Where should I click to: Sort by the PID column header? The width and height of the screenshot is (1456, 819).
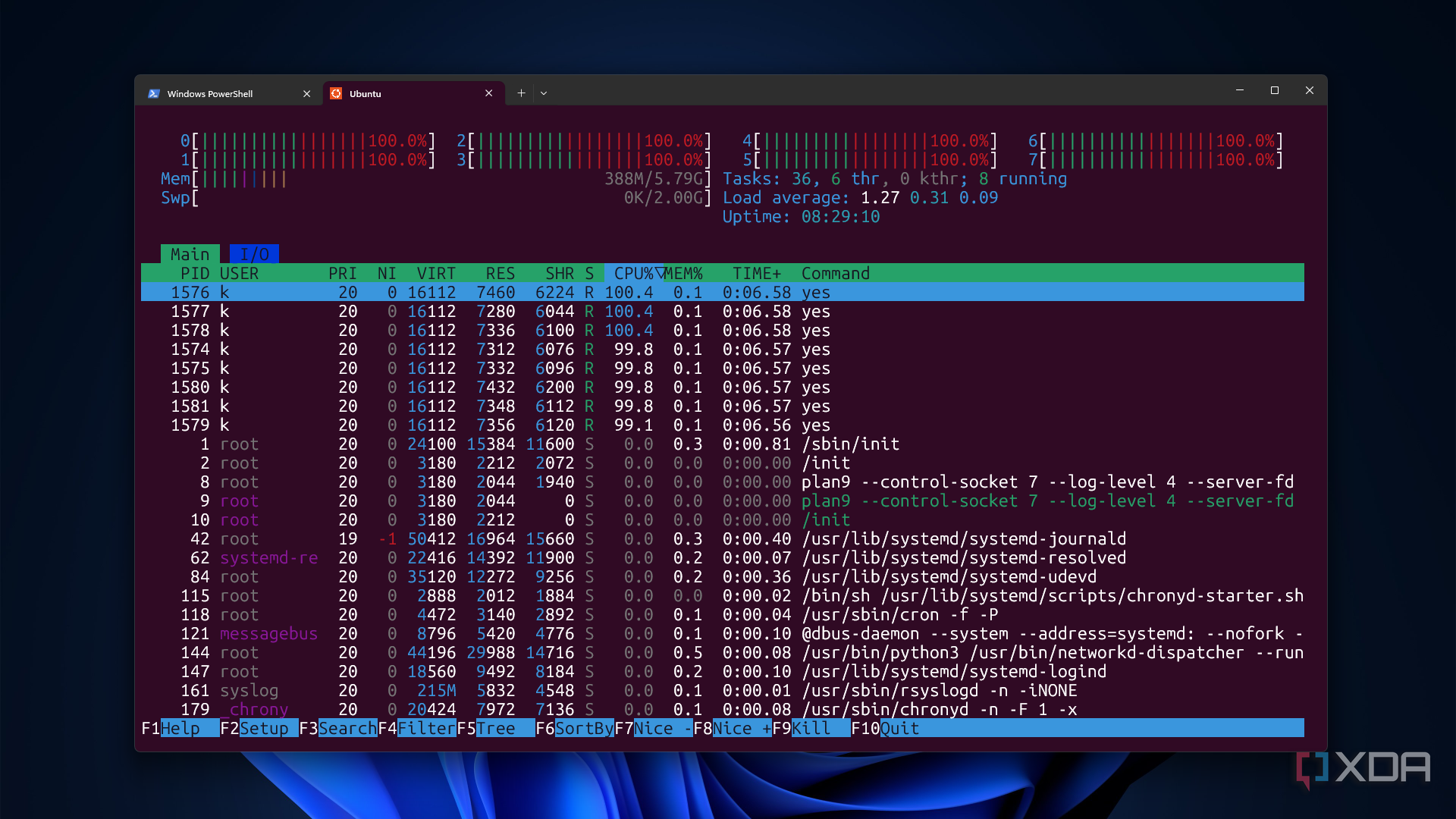194,273
